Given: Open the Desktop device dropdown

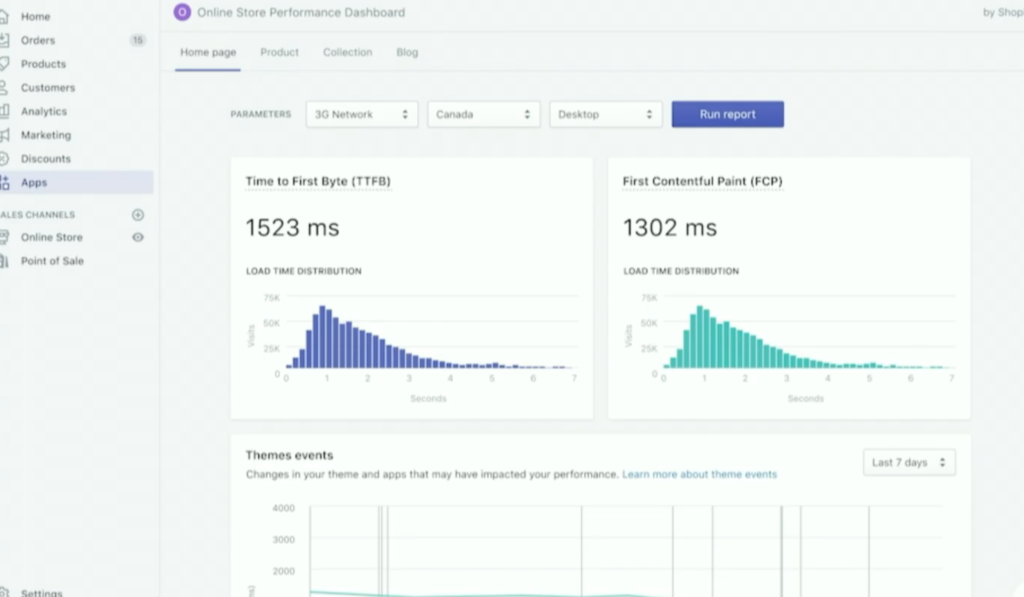Looking at the screenshot, I should pyautogui.click(x=606, y=114).
